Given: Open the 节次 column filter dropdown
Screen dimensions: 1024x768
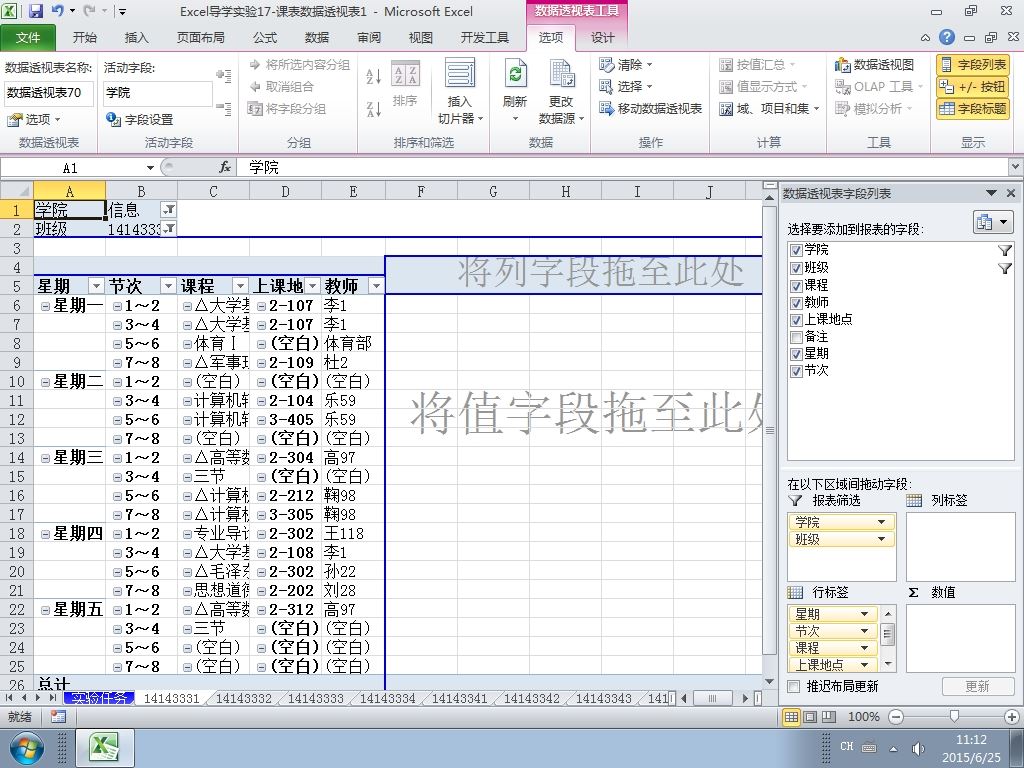Looking at the screenshot, I should tap(168, 286).
